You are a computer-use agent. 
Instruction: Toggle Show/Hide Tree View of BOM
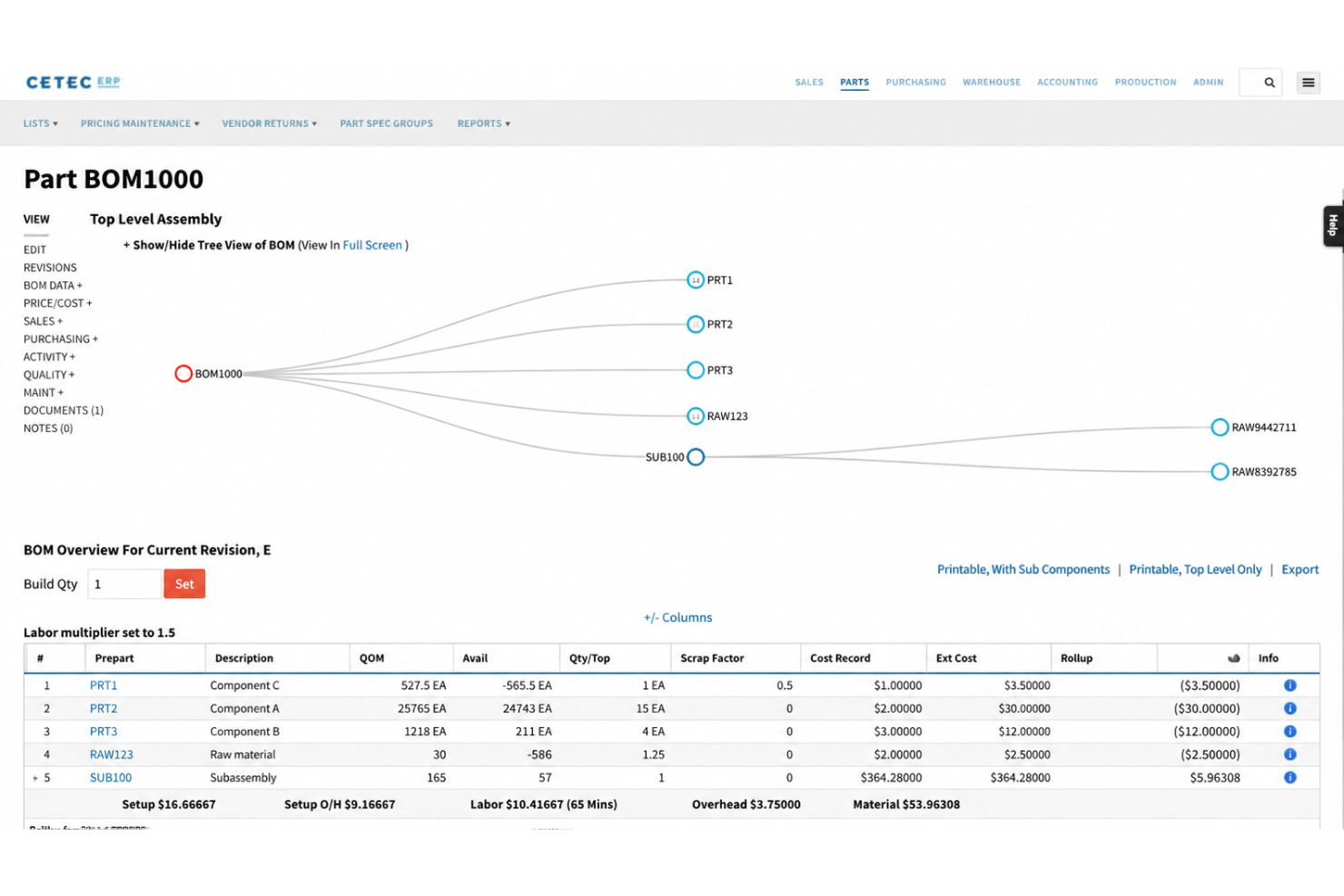click(209, 245)
